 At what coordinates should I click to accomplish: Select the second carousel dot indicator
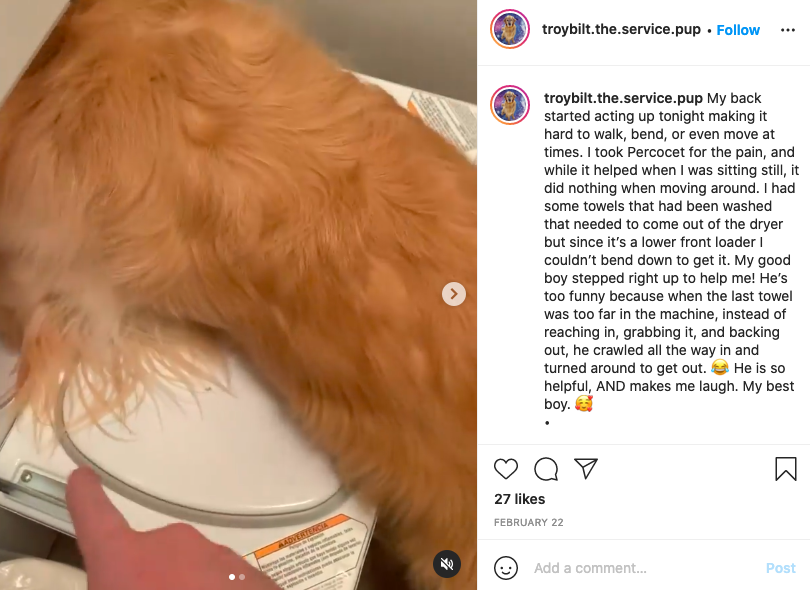[x=242, y=577]
